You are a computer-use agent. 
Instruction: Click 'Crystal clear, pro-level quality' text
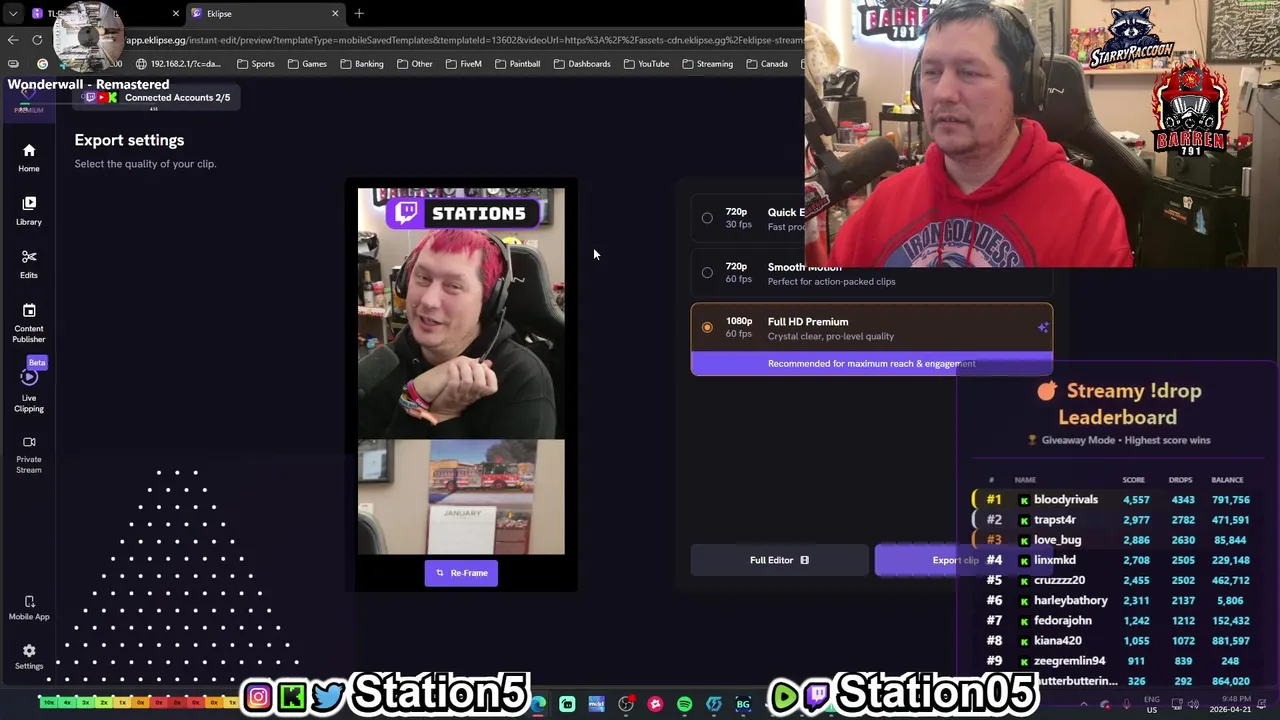831,337
